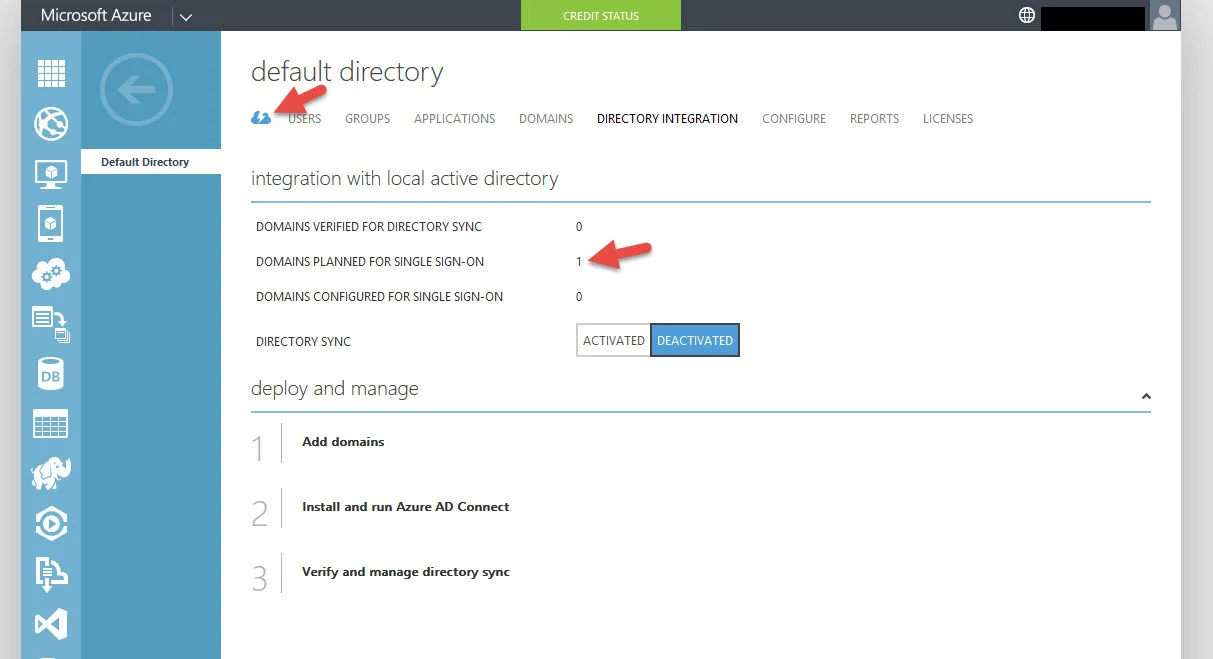Click the default directory page title
The image size is (1213, 659).
click(x=347, y=72)
